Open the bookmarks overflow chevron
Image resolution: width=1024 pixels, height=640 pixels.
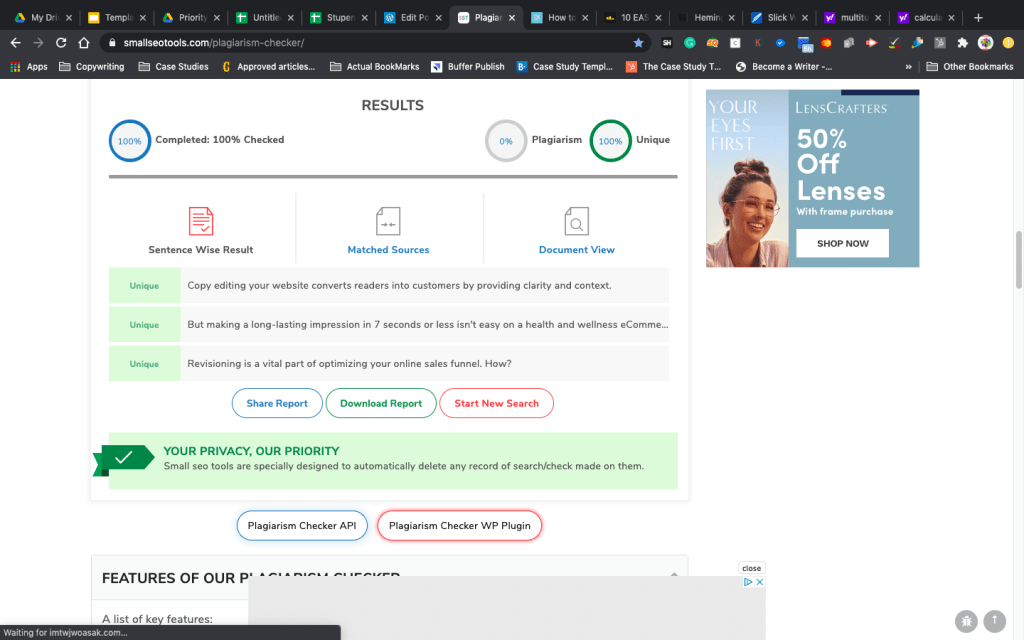(911, 66)
